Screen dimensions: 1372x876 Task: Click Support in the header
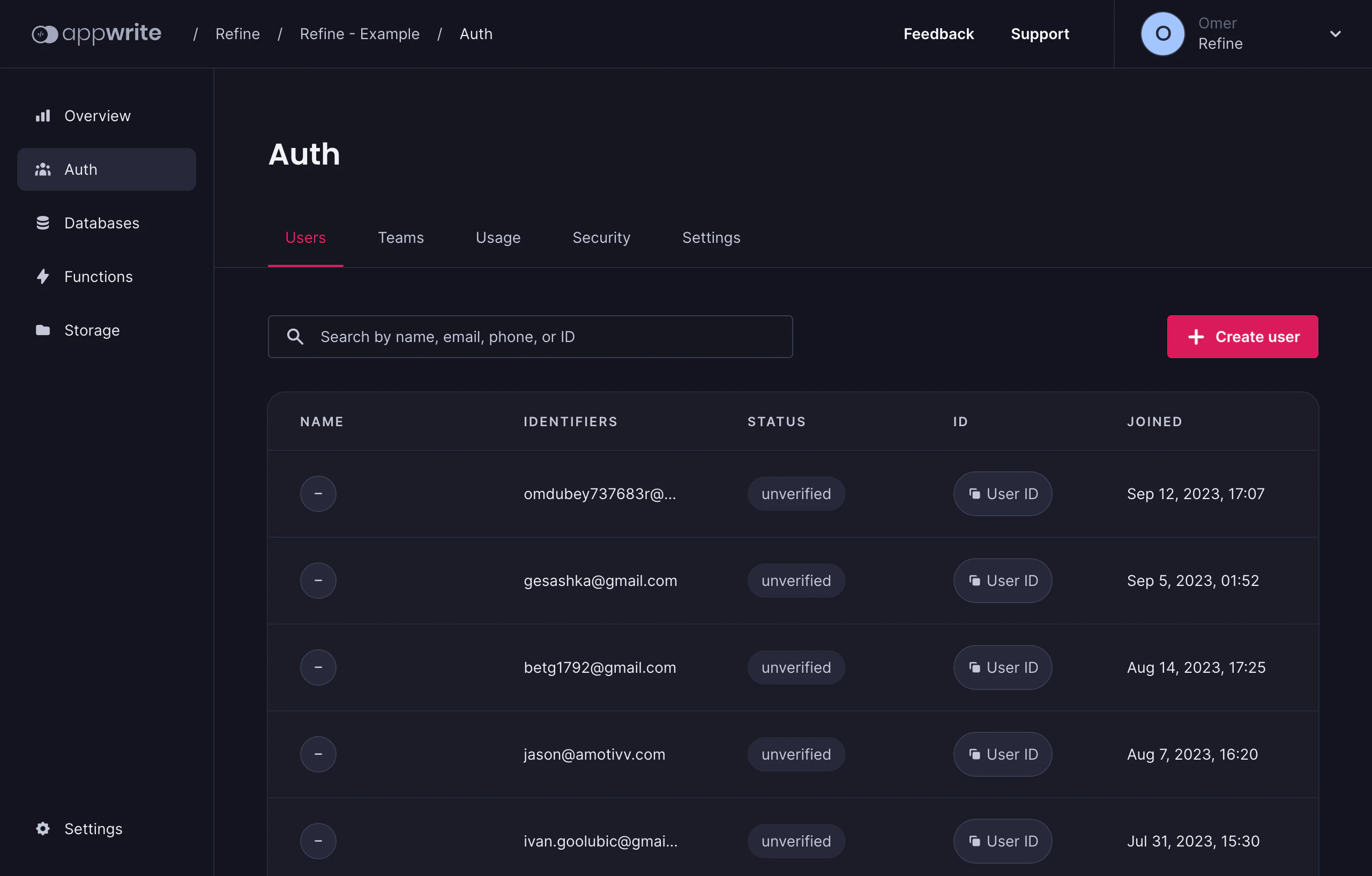click(x=1039, y=34)
